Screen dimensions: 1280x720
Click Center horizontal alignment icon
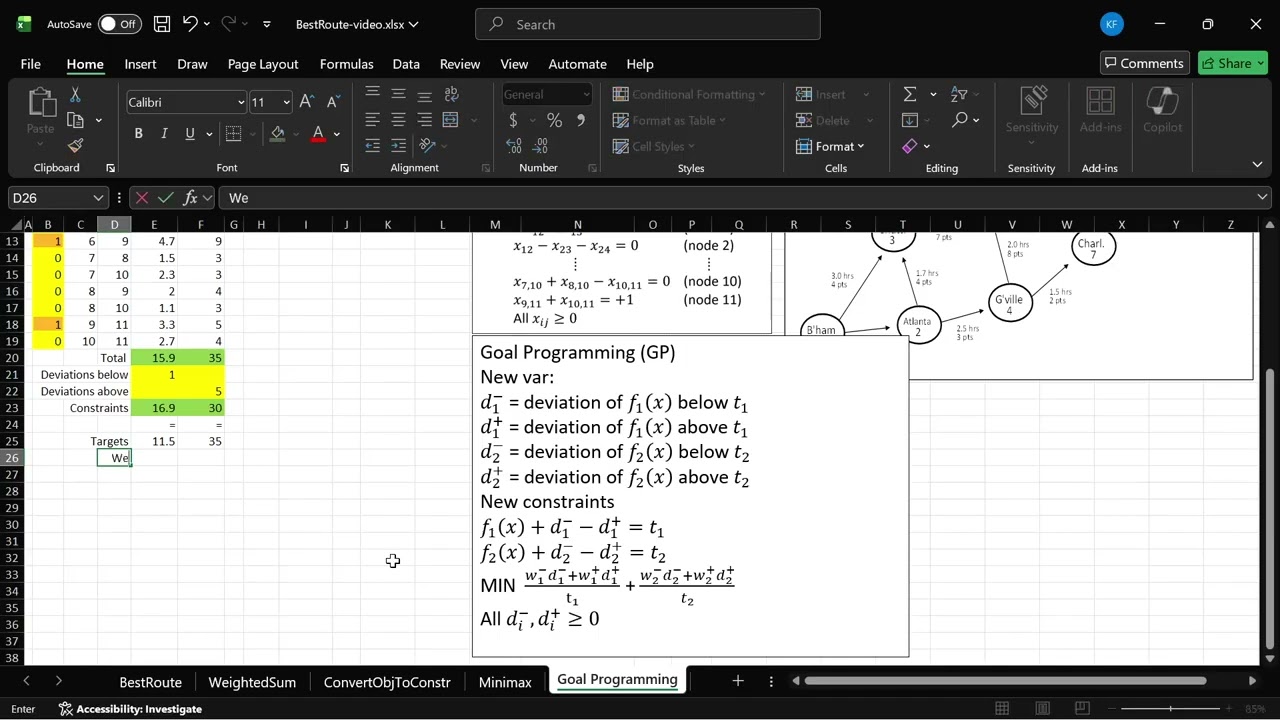pos(398,120)
